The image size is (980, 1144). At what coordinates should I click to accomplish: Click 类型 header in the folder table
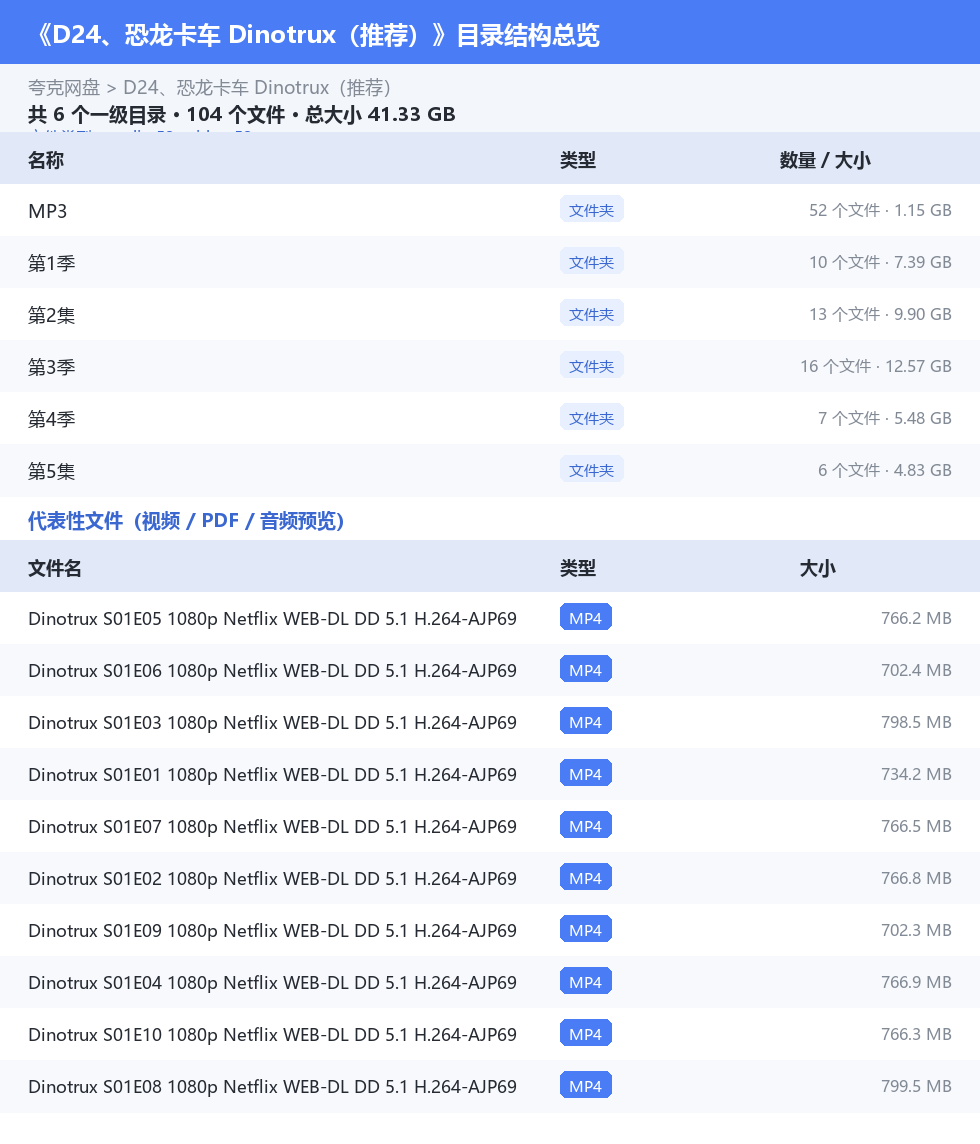point(578,160)
